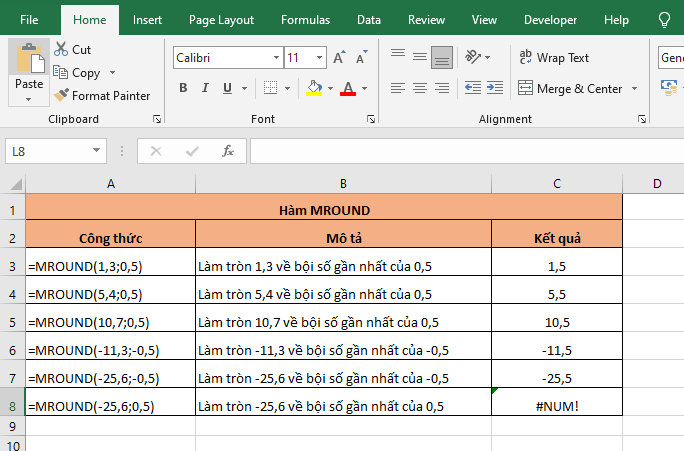Switch to the Data tab

(369, 20)
